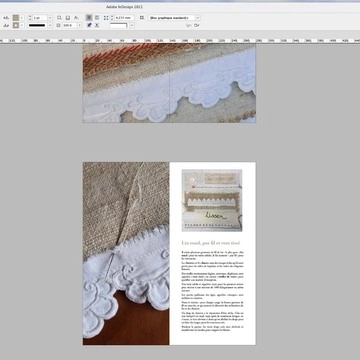
Task: Click the corner options icon
Action: click(x=106, y=18)
